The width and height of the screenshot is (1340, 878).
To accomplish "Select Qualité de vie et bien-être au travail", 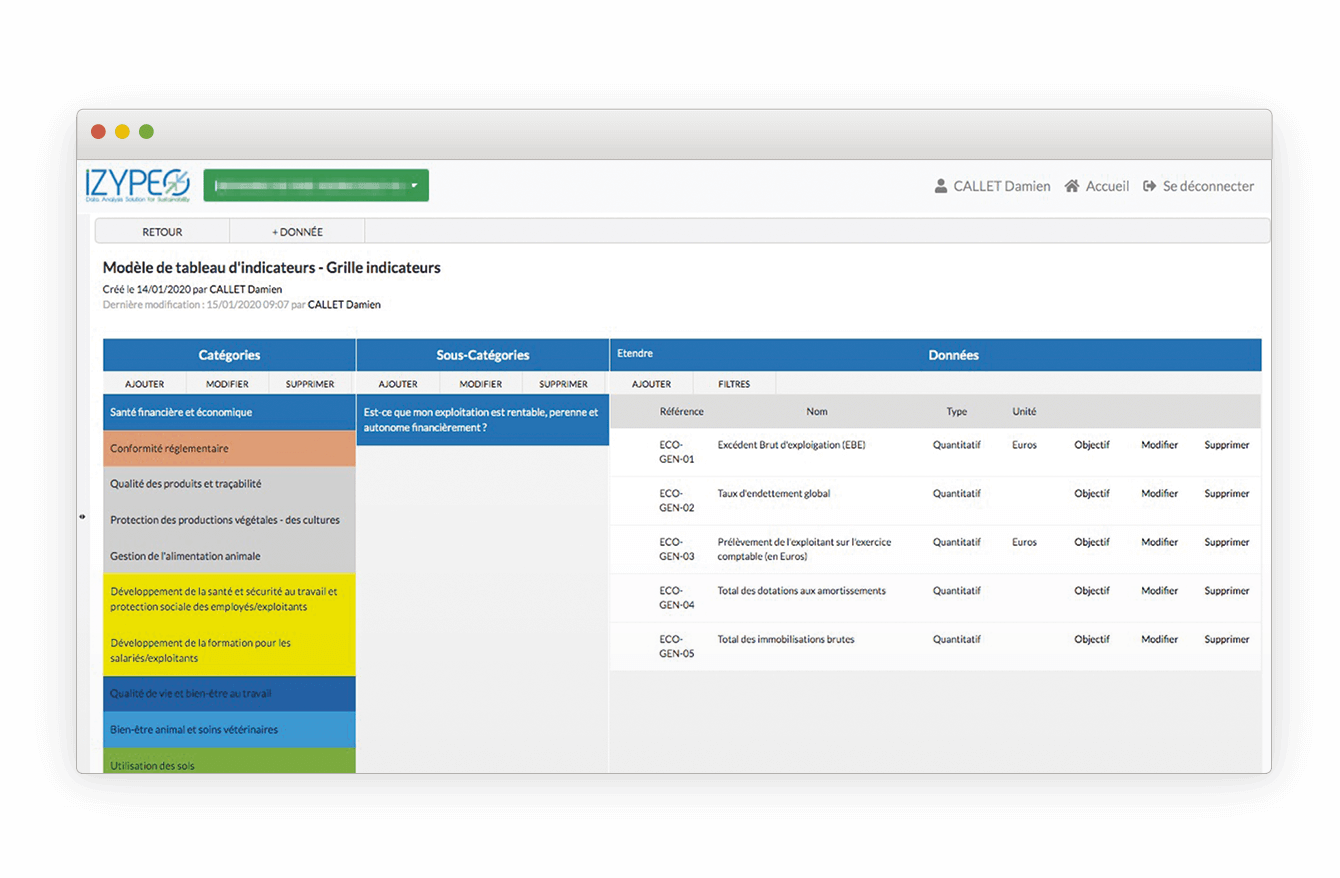I will (229, 694).
